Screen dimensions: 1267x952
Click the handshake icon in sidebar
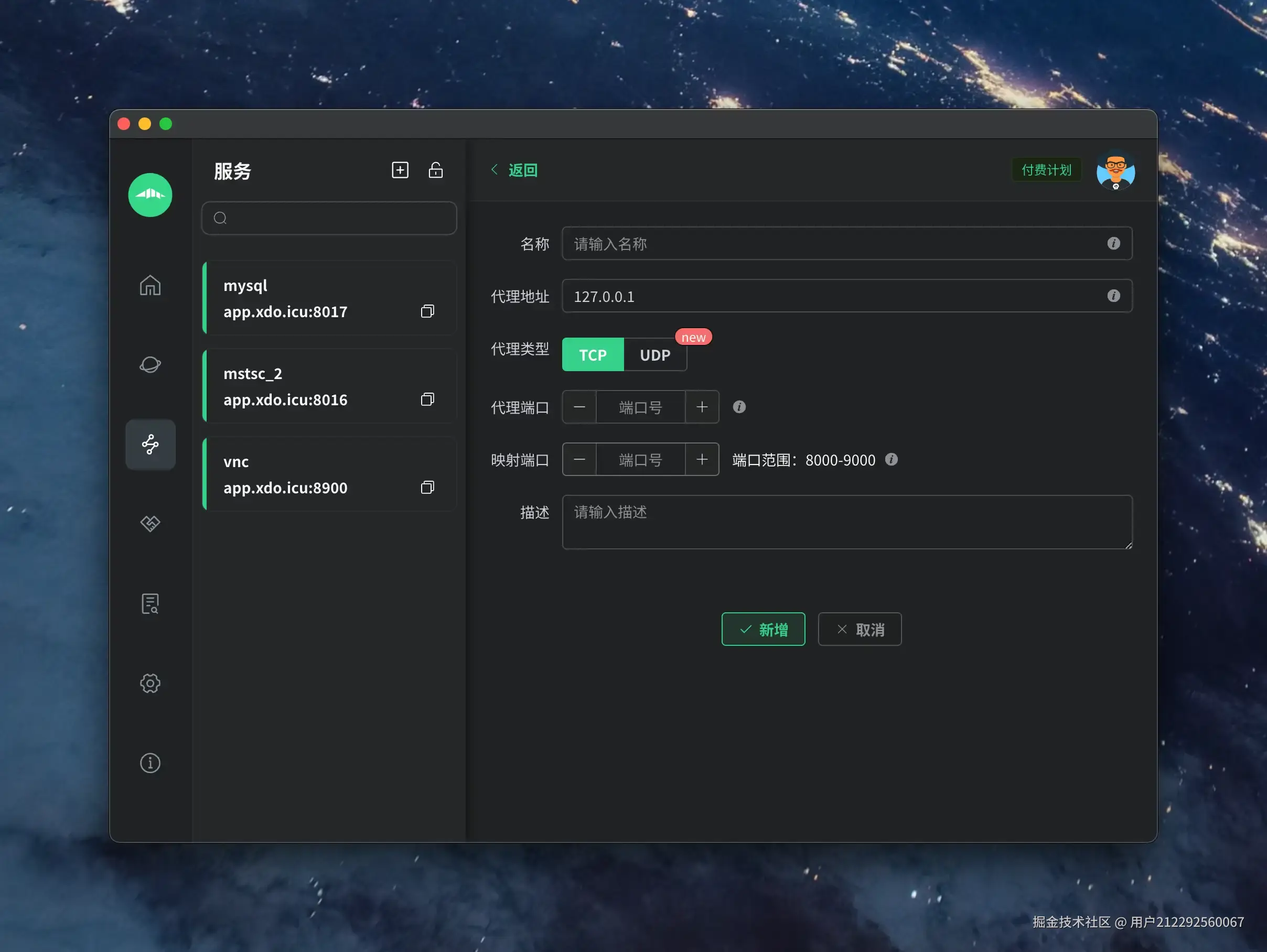pyautogui.click(x=150, y=523)
